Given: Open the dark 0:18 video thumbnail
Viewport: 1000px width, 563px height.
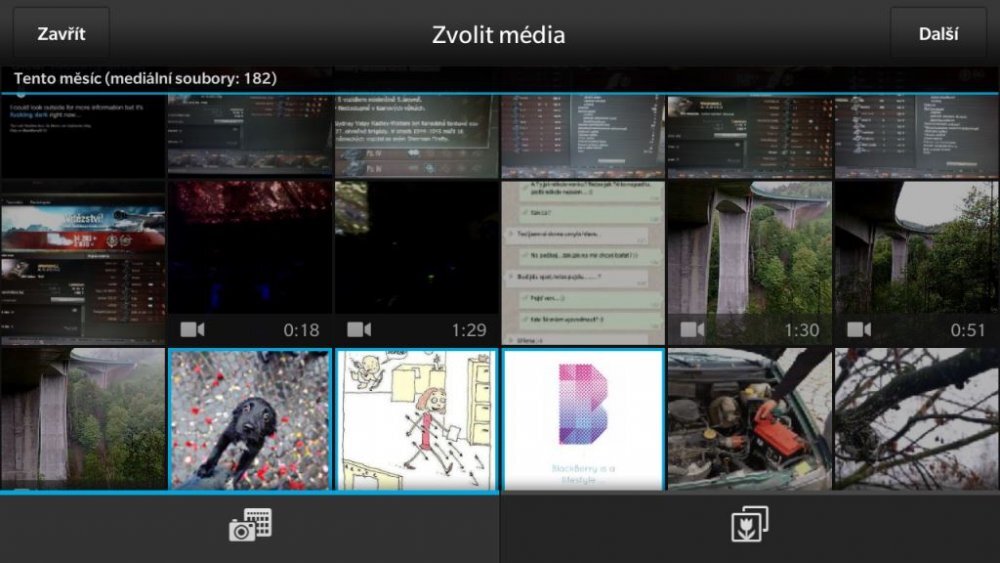Looking at the screenshot, I should (249, 250).
